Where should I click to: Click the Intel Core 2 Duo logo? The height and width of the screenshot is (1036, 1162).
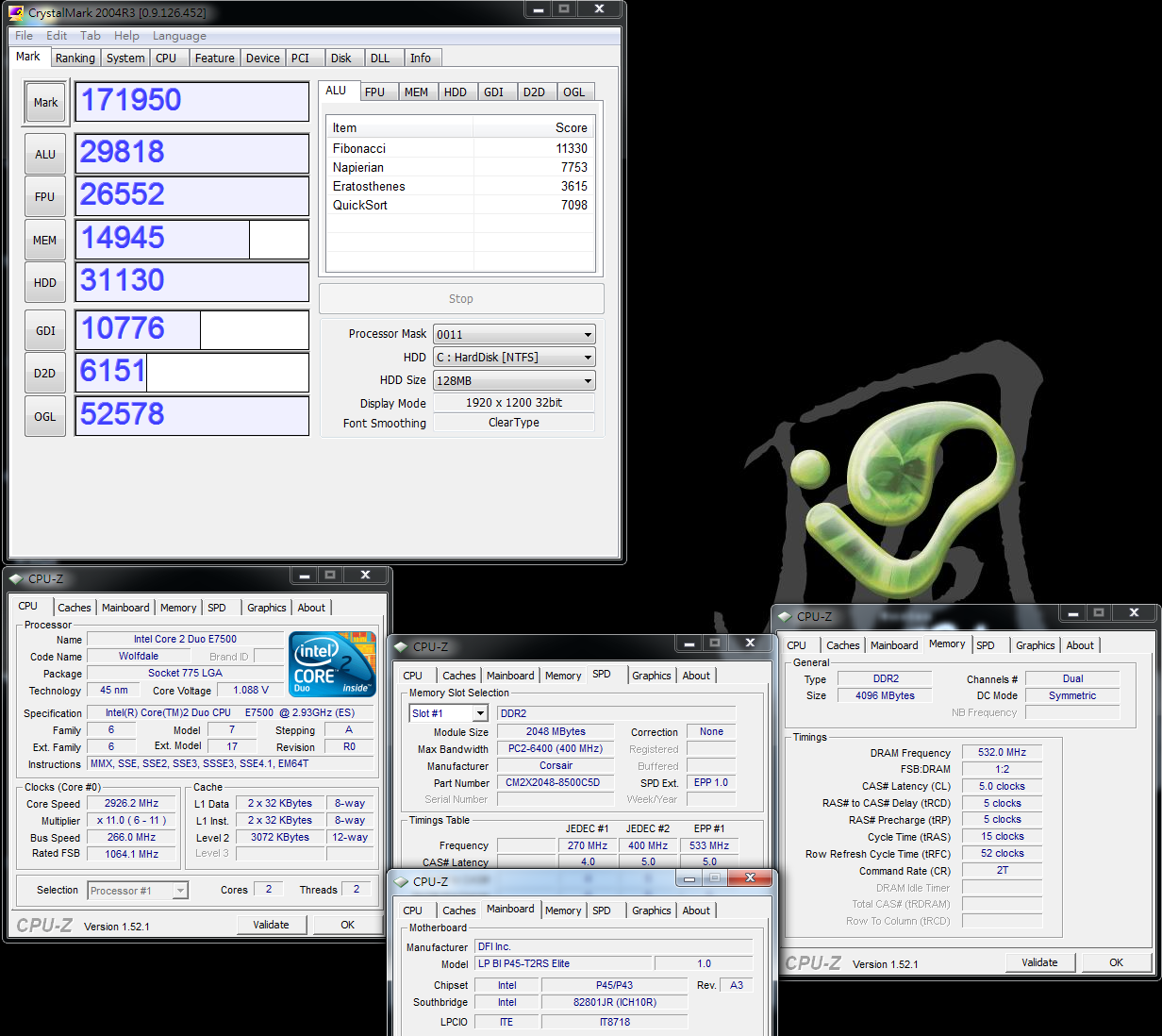[x=332, y=663]
